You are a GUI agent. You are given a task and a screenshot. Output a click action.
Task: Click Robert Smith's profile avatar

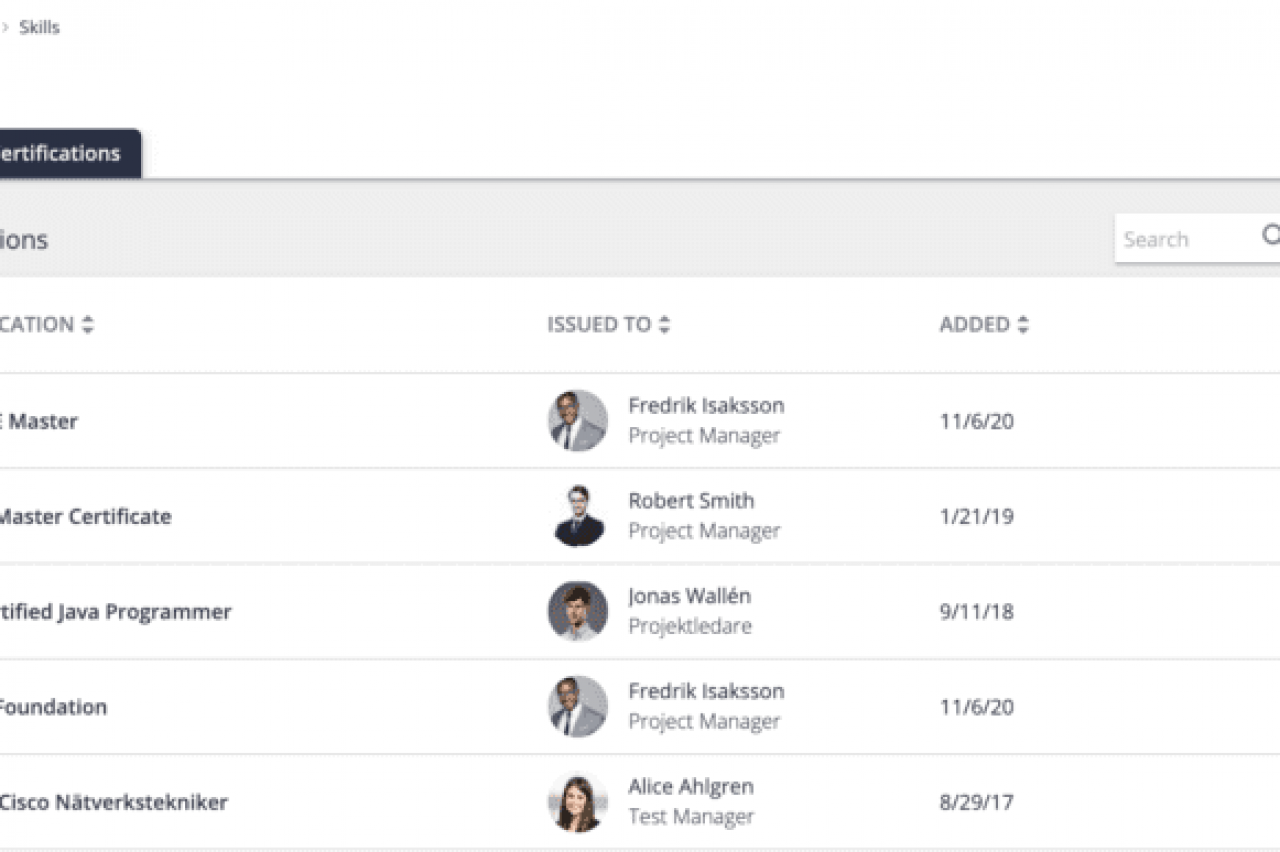(x=578, y=516)
